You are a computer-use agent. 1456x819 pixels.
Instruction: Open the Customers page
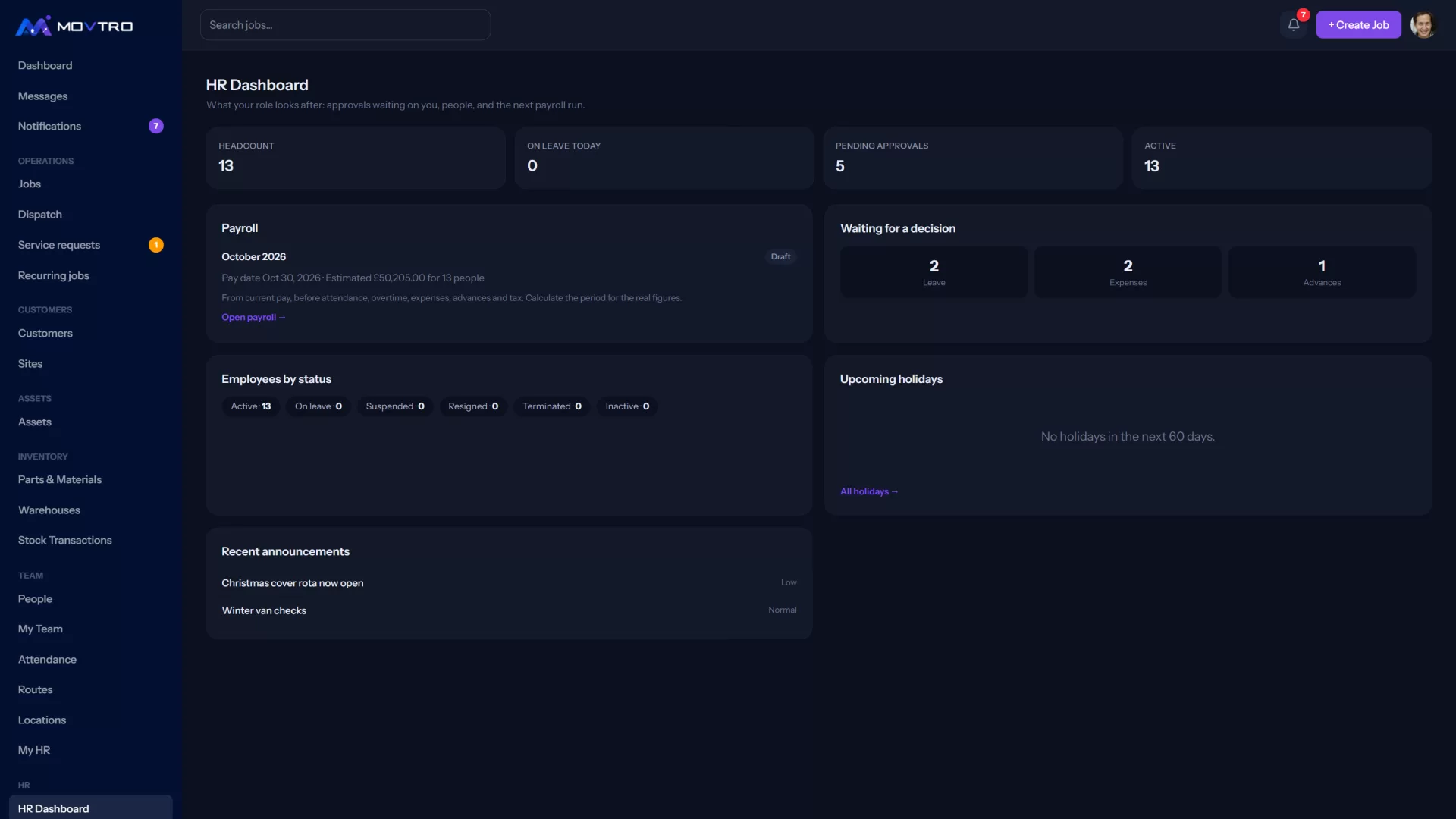pyautogui.click(x=91, y=333)
